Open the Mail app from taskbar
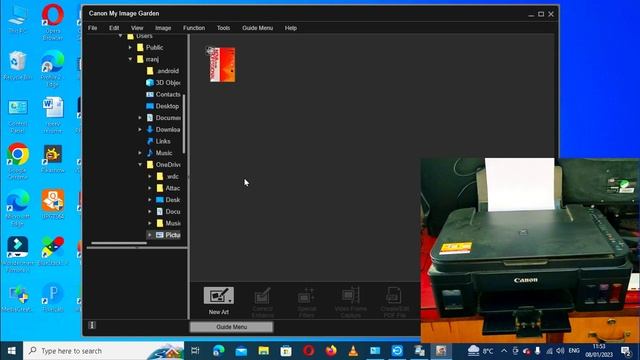 coord(241,351)
